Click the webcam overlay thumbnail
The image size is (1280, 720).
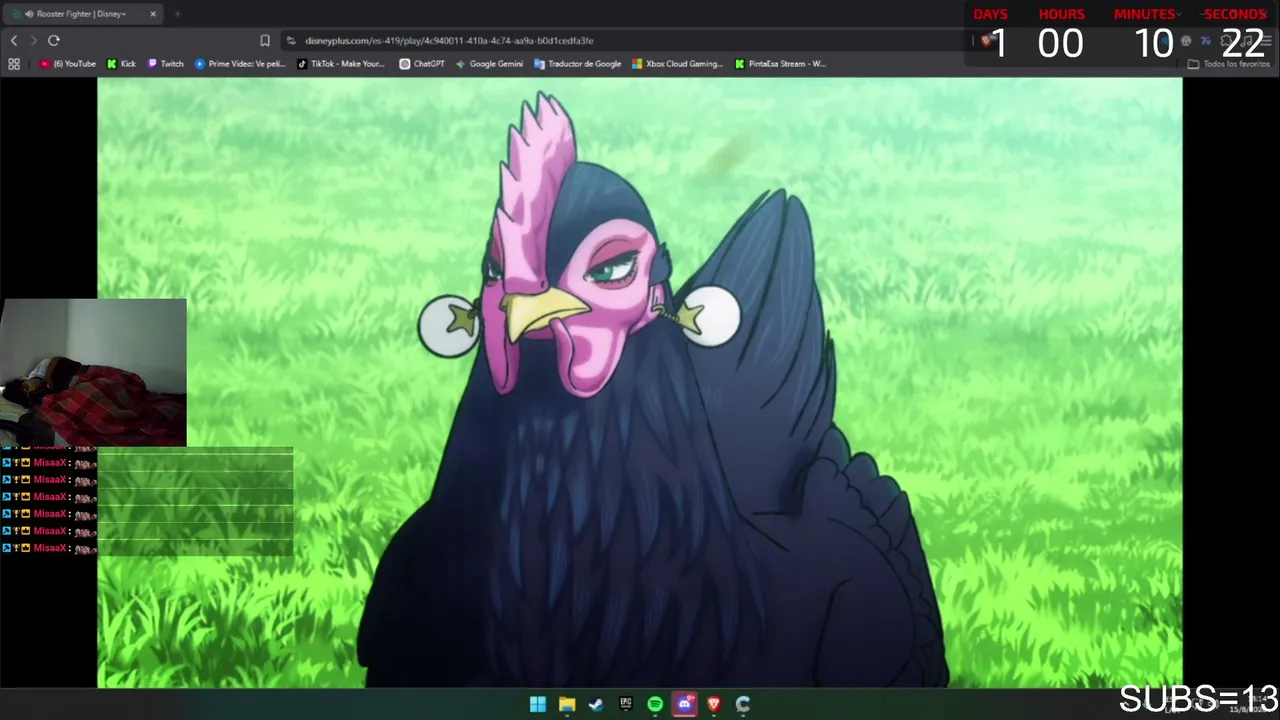click(93, 372)
